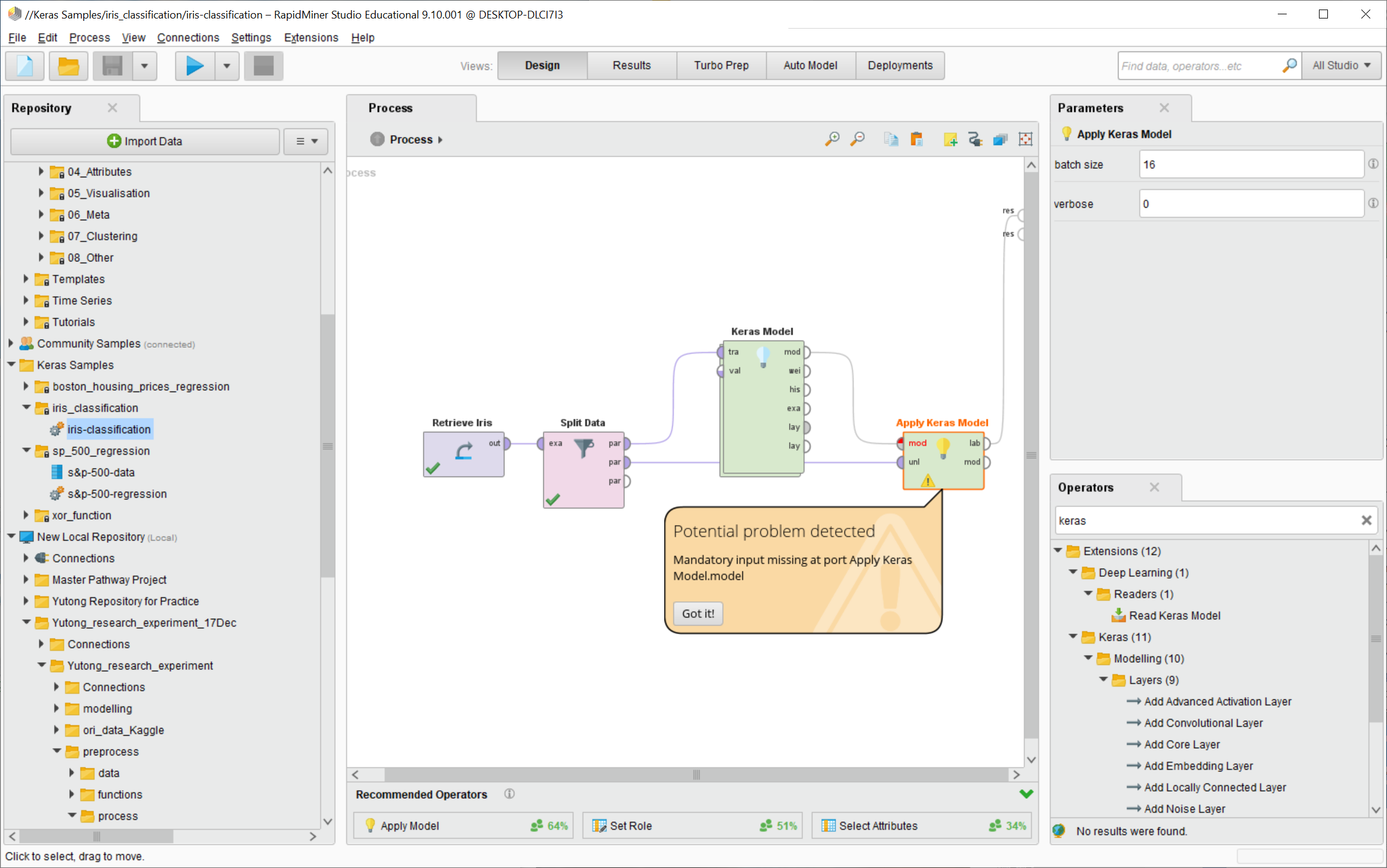Image resolution: width=1387 pixels, height=868 pixels.
Task: Select the Split Data operator
Action: tap(584, 469)
